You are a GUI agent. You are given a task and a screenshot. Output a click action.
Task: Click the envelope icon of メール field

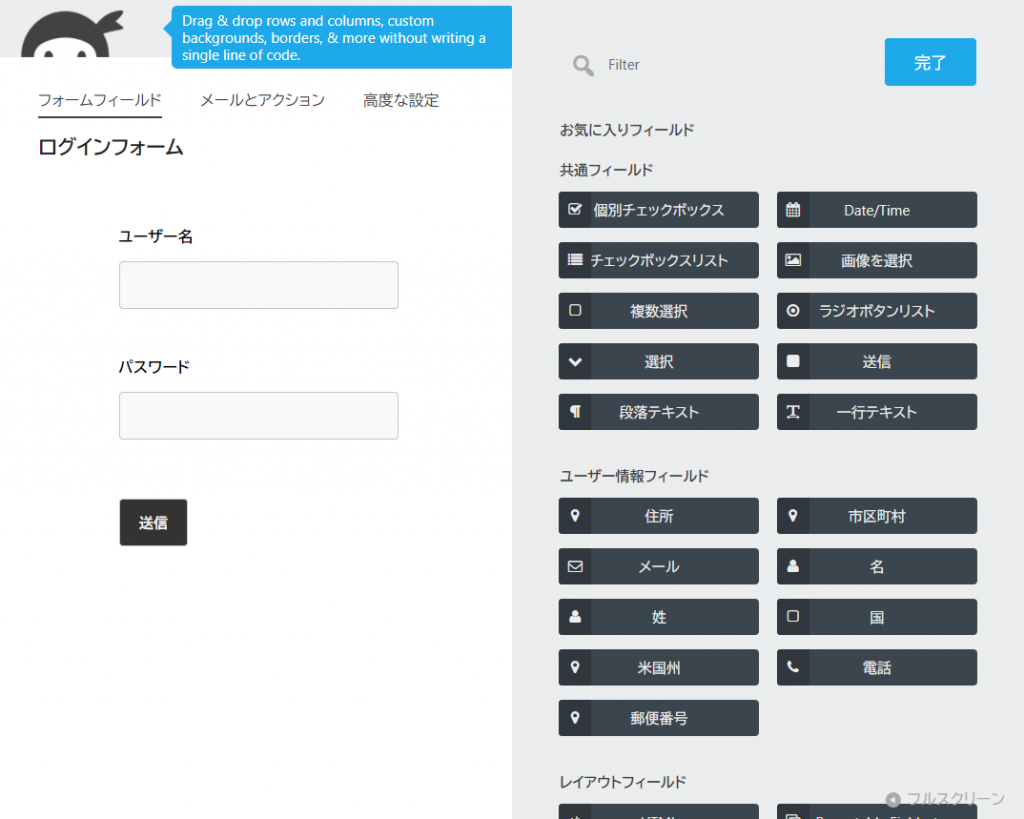pos(575,566)
